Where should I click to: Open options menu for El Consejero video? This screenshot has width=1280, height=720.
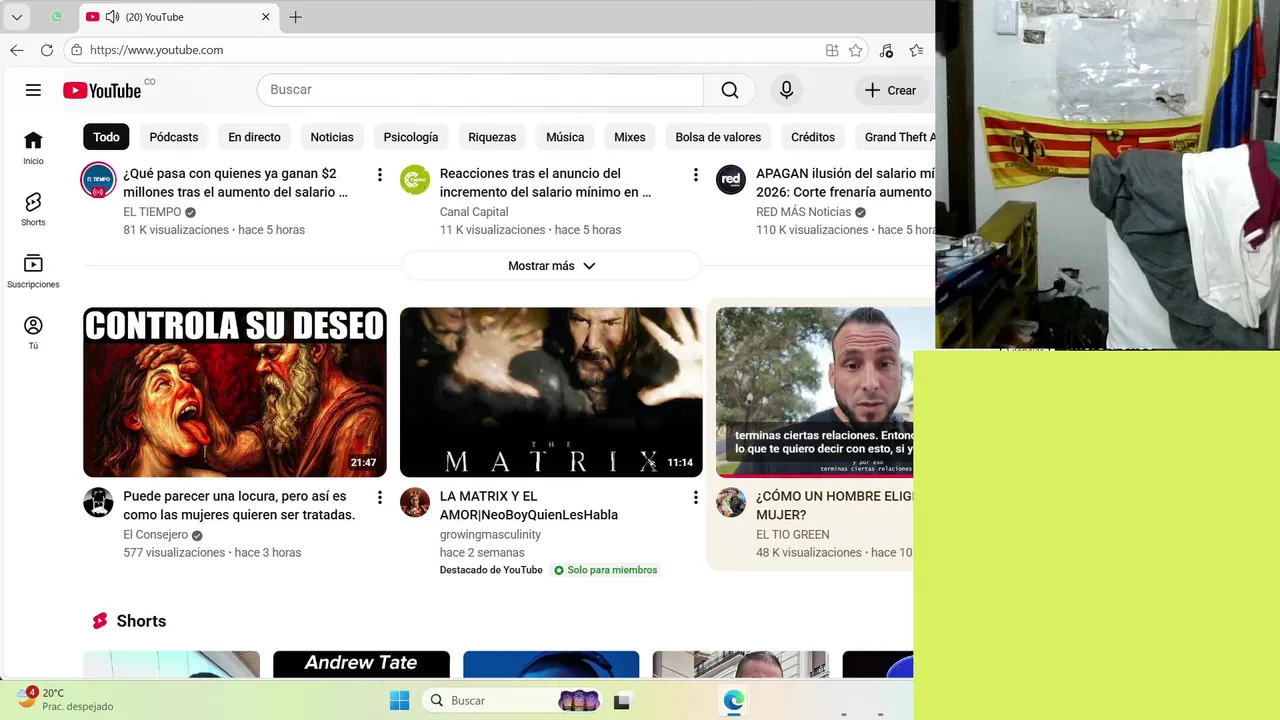[x=379, y=497]
